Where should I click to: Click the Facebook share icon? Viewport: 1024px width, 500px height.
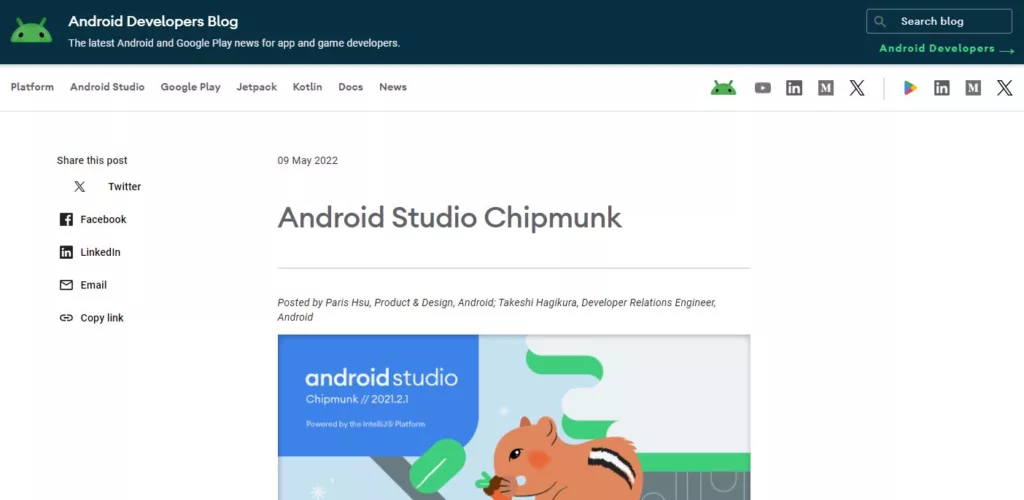pyautogui.click(x=66, y=219)
